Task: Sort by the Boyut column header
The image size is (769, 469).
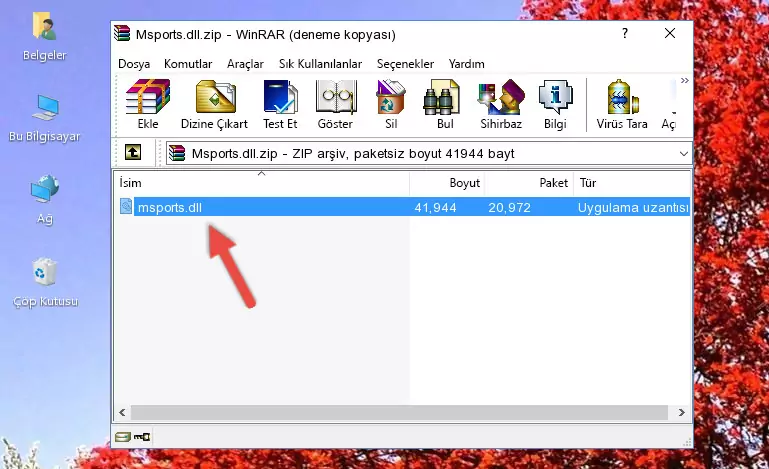Action: click(x=447, y=183)
